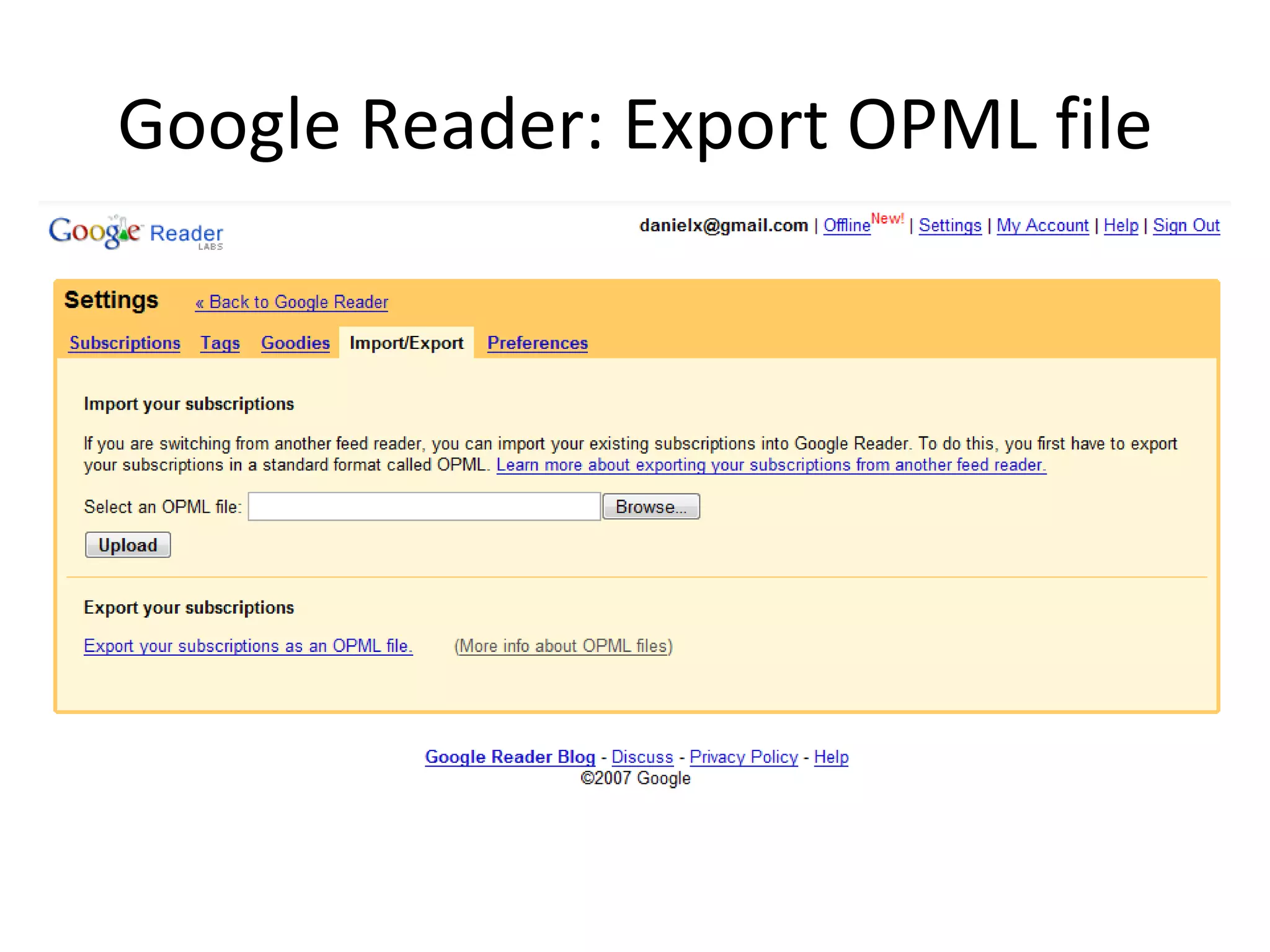Click Sign Out link
Viewport: 1270px width, 952px height.
pyautogui.click(x=1186, y=226)
